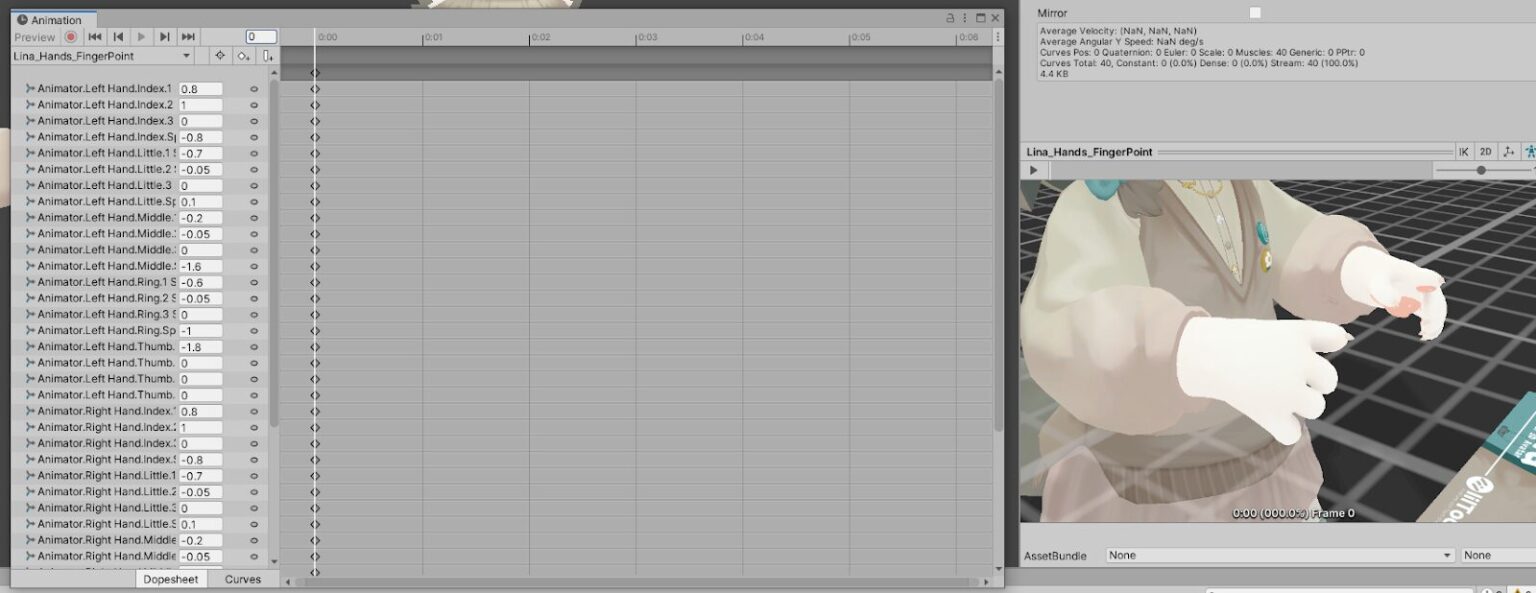1536x593 pixels.
Task: Click the Preview button in Animation window
Action: click(35, 37)
